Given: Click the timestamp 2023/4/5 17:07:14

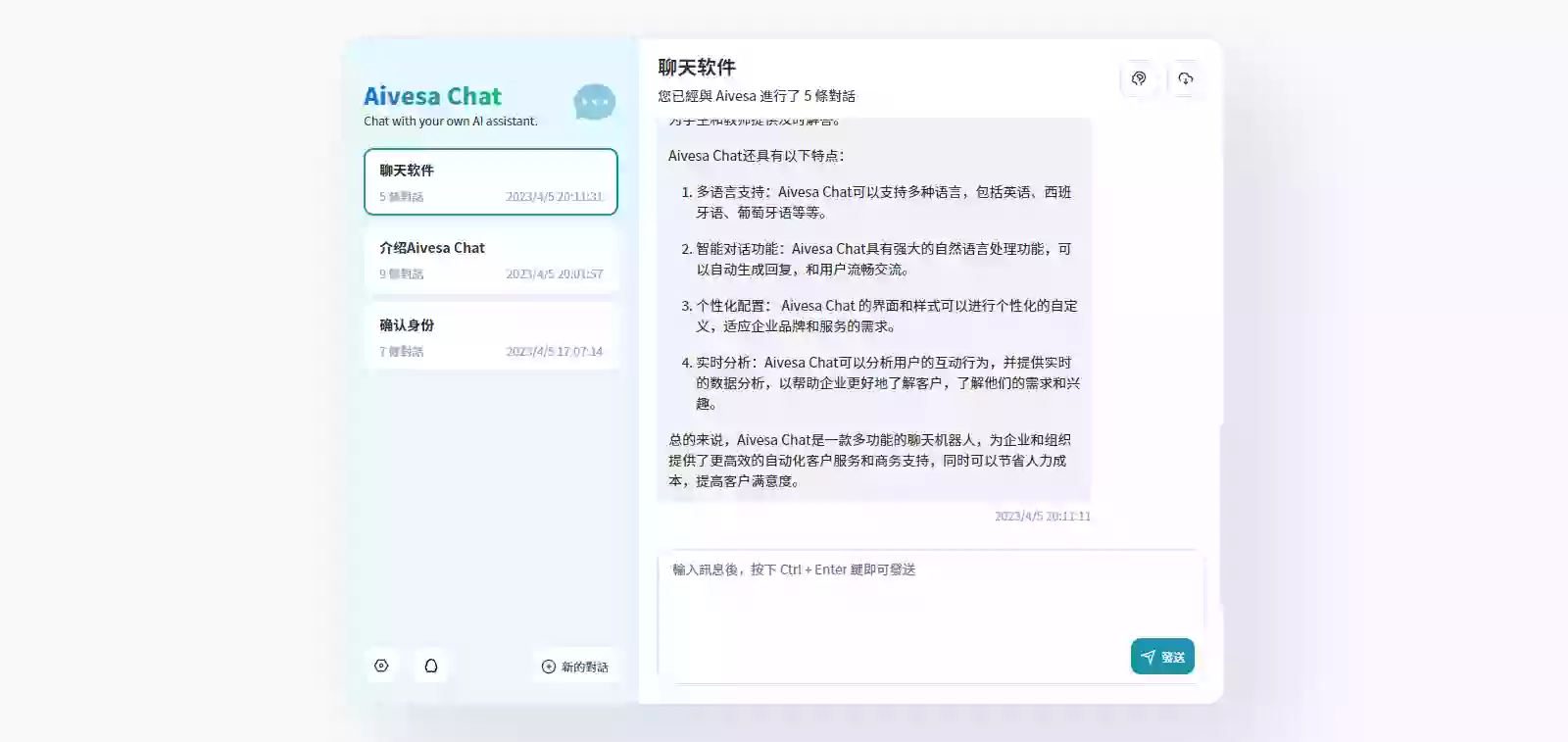Looking at the screenshot, I should click(x=555, y=351).
